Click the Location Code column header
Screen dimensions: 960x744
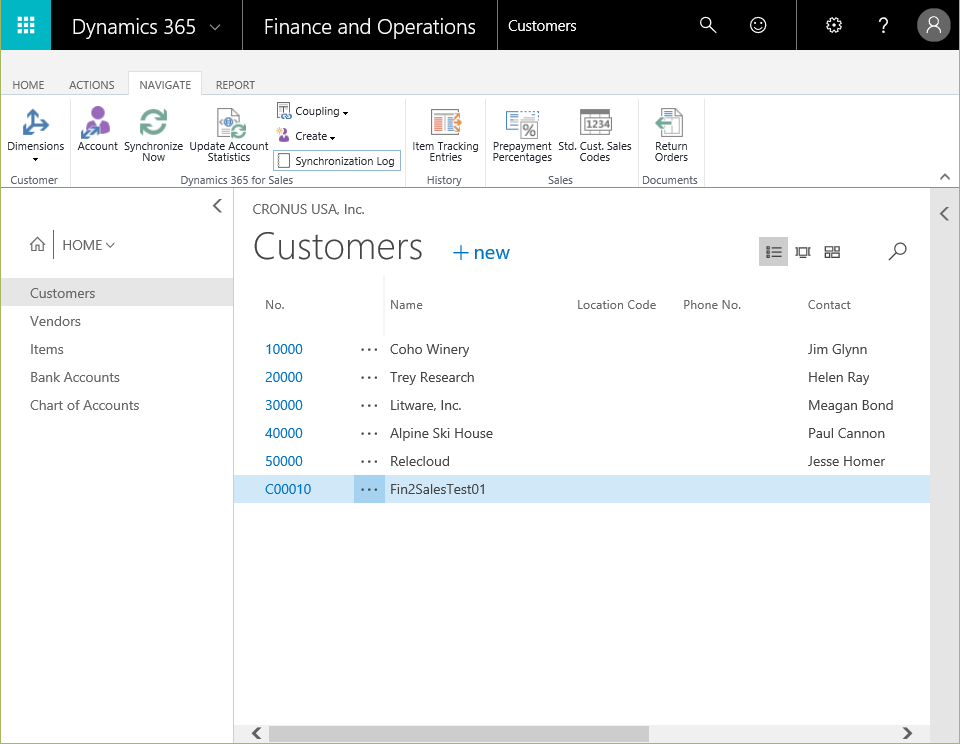click(x=617, y=305)
